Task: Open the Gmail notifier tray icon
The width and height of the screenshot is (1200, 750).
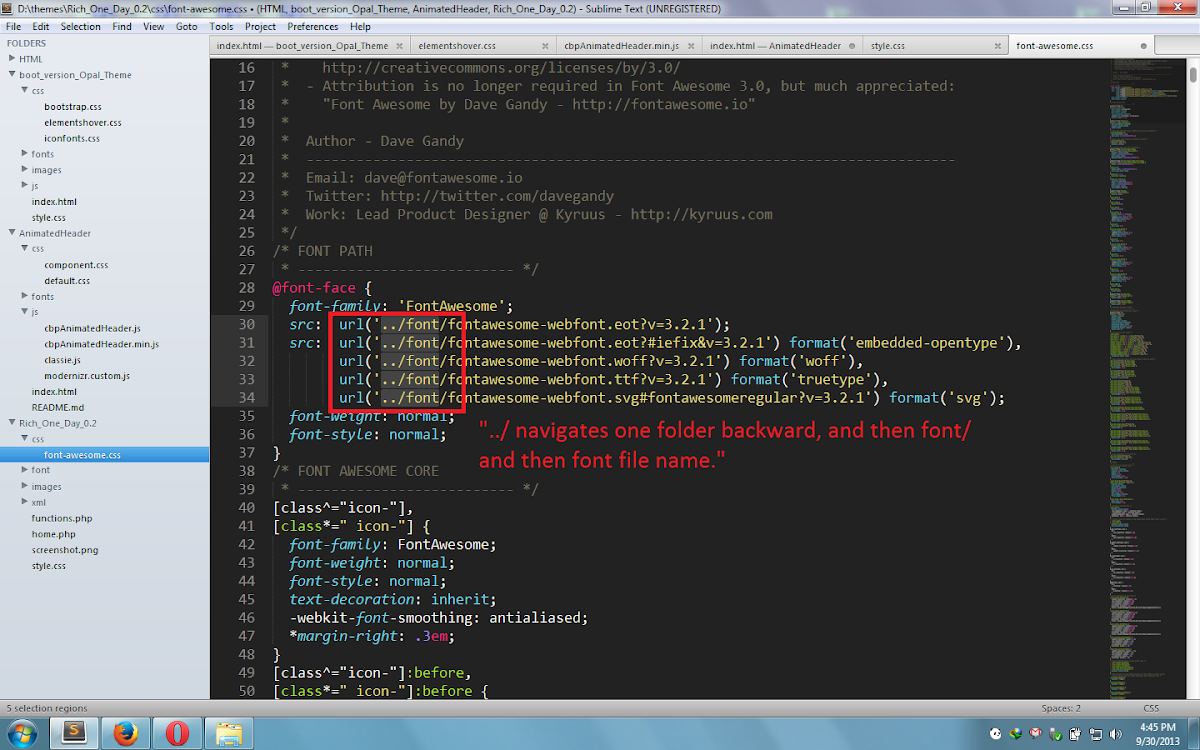Action: (1036, 733)
